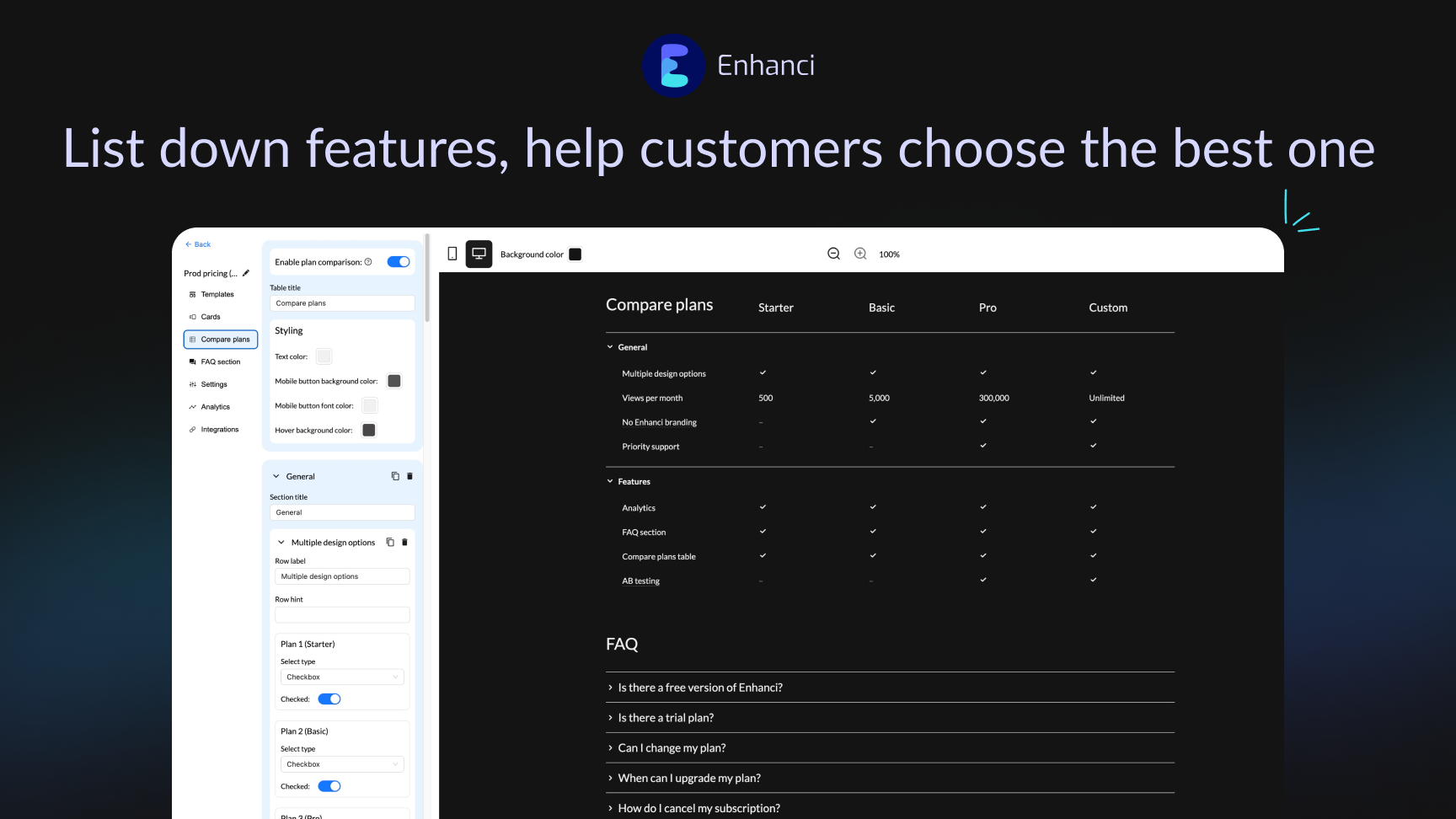Click the Starter column header
The height and width of the screenshot is (819, 1456).
tap(776, 308)
